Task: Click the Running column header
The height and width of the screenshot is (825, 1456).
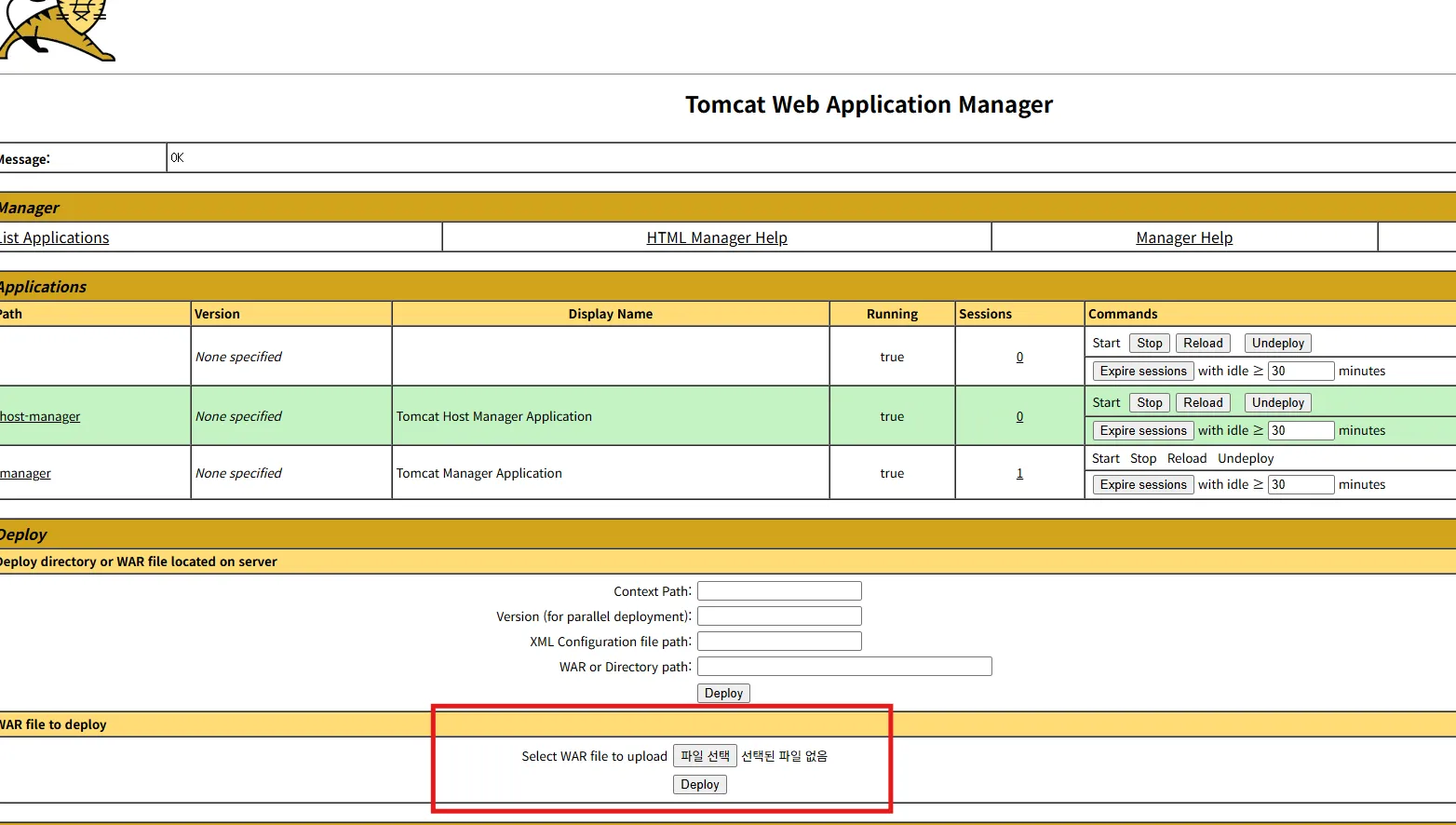Action: pos(892,314)
